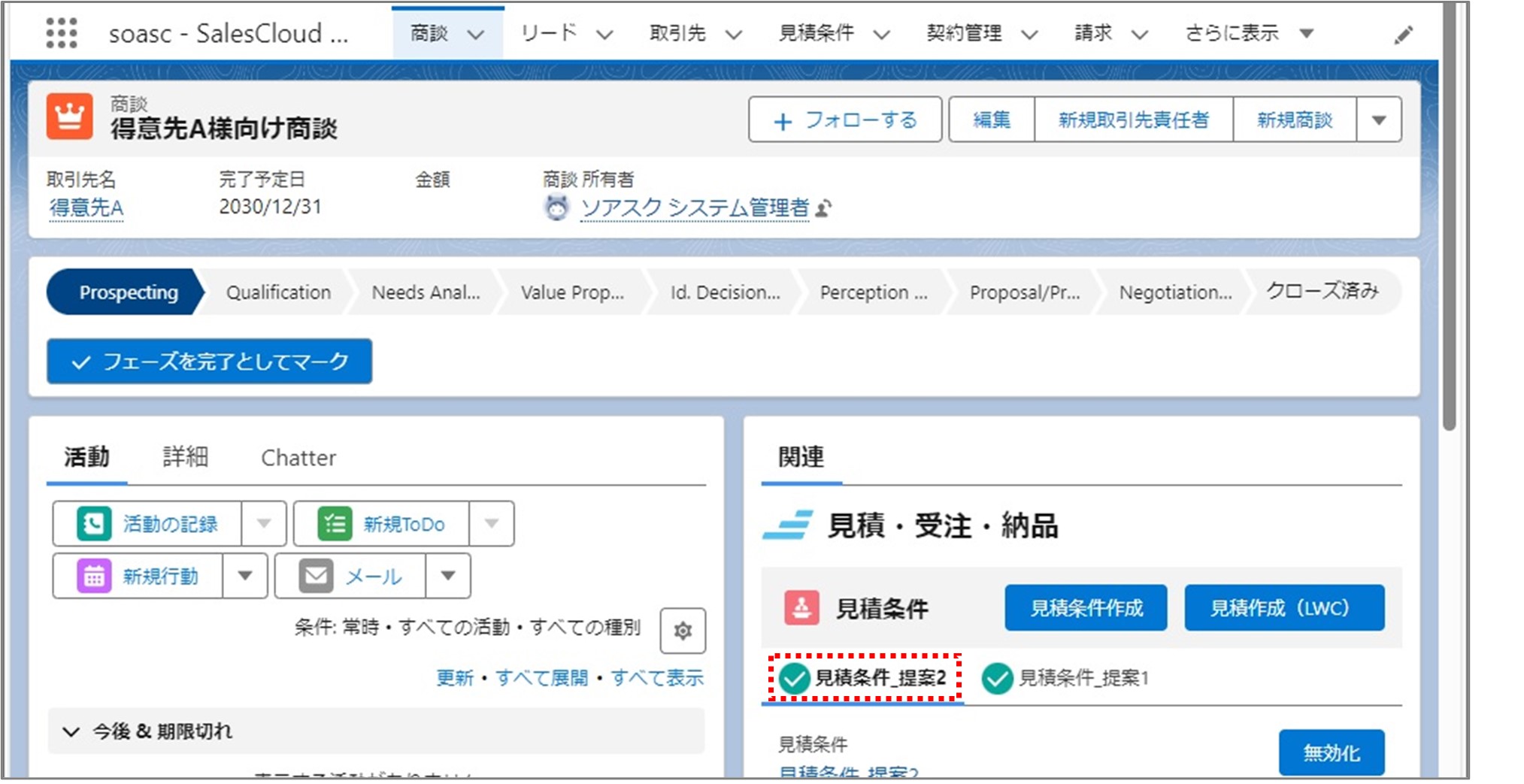The height and width of the screenshot is (784, 1524).
Task: Click the 新規商談 button
Action: 1295,120
